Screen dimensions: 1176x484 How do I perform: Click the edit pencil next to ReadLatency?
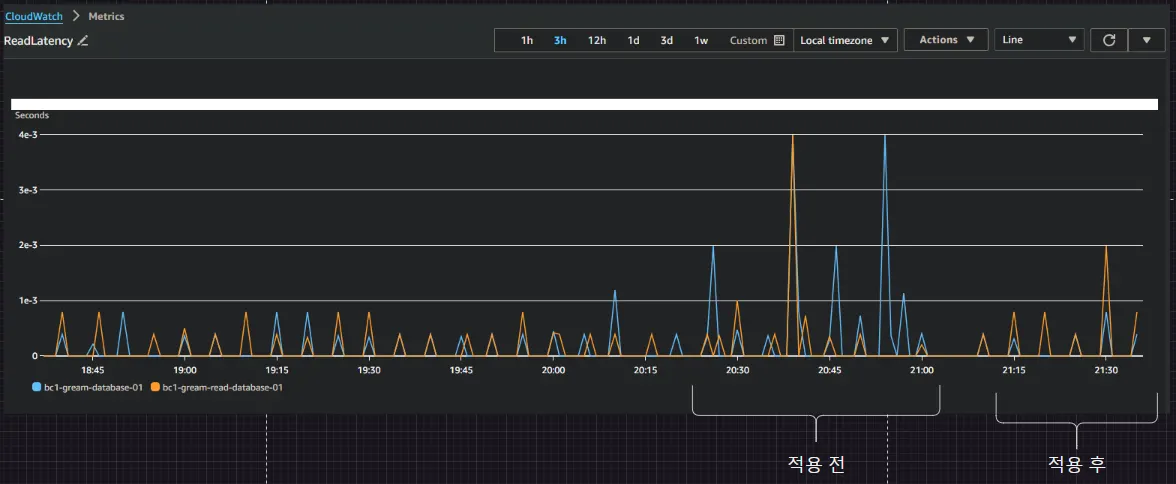[x=83, y=41]
